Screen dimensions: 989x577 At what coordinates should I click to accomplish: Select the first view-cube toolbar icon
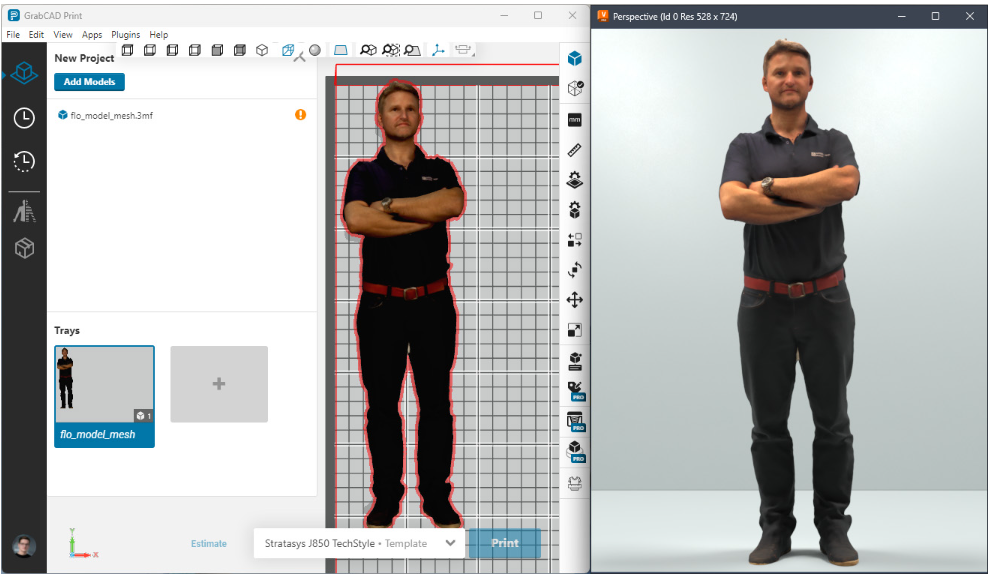point(127,50)
